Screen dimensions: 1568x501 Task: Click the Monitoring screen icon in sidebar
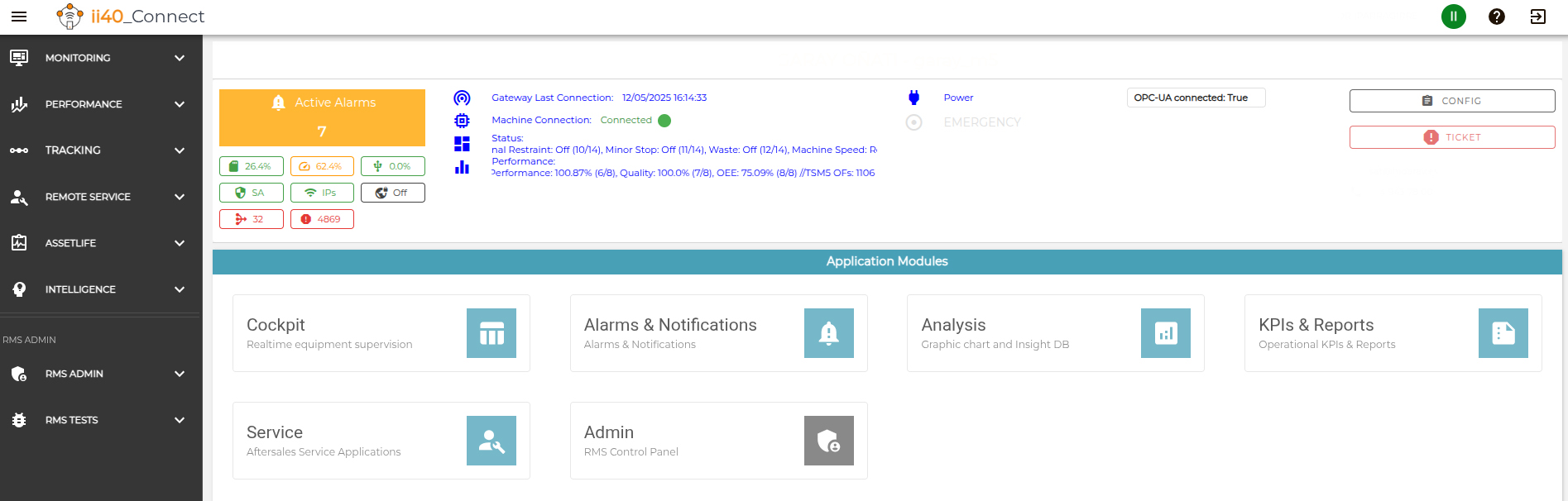click(x=19, y=58)
